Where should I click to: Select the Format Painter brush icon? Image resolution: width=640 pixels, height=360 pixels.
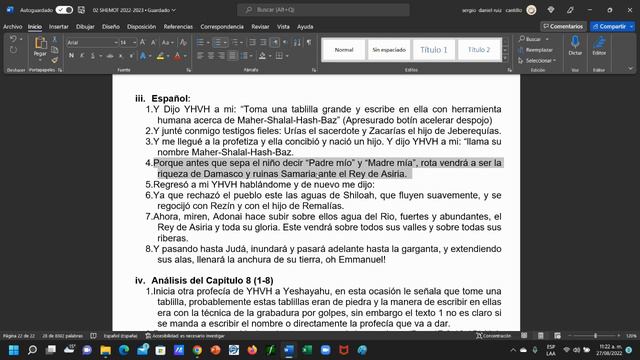[x=54, y=60]
